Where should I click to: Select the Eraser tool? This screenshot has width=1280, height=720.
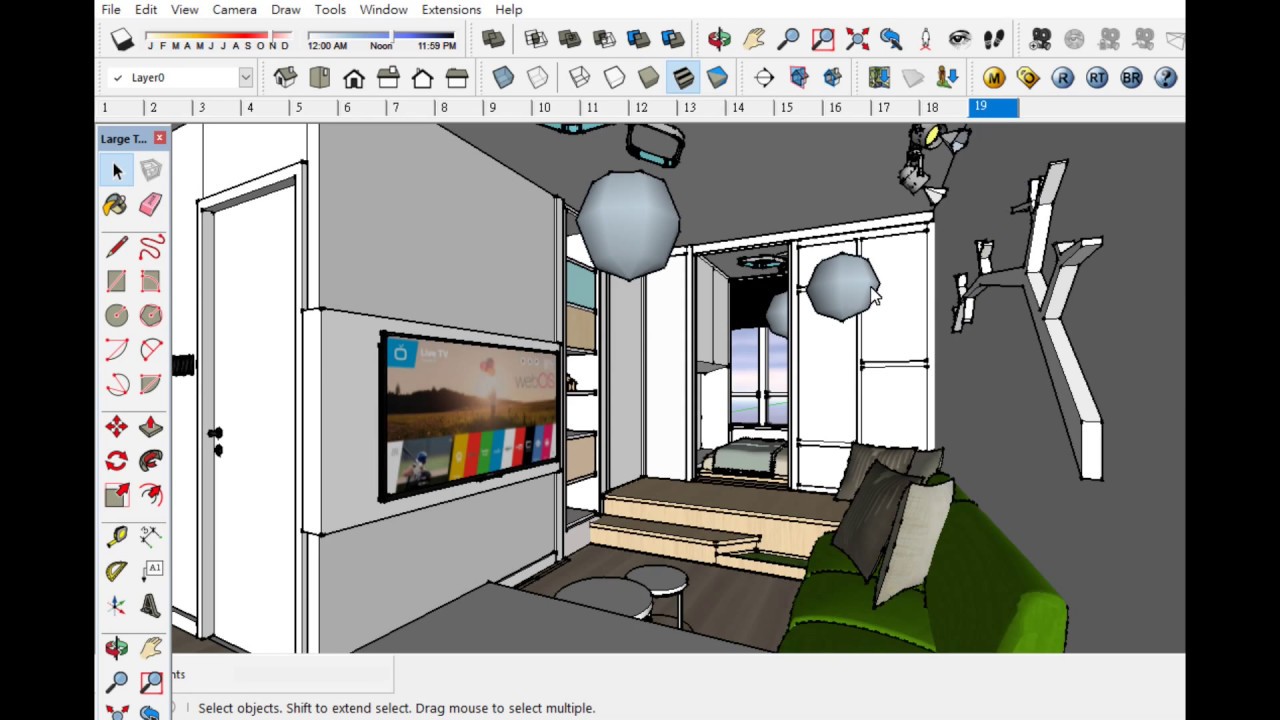point(150,205)
